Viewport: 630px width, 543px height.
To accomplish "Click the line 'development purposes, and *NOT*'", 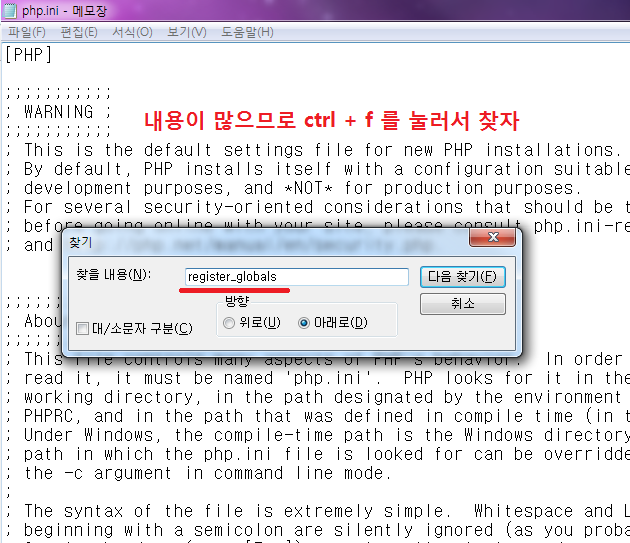I will 293,188.
